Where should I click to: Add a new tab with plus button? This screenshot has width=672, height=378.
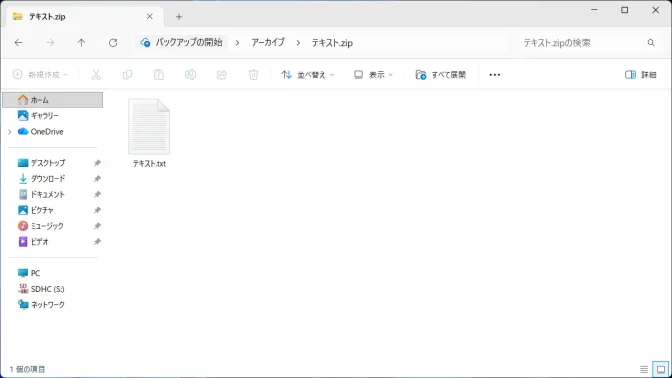tap(179, 17)
